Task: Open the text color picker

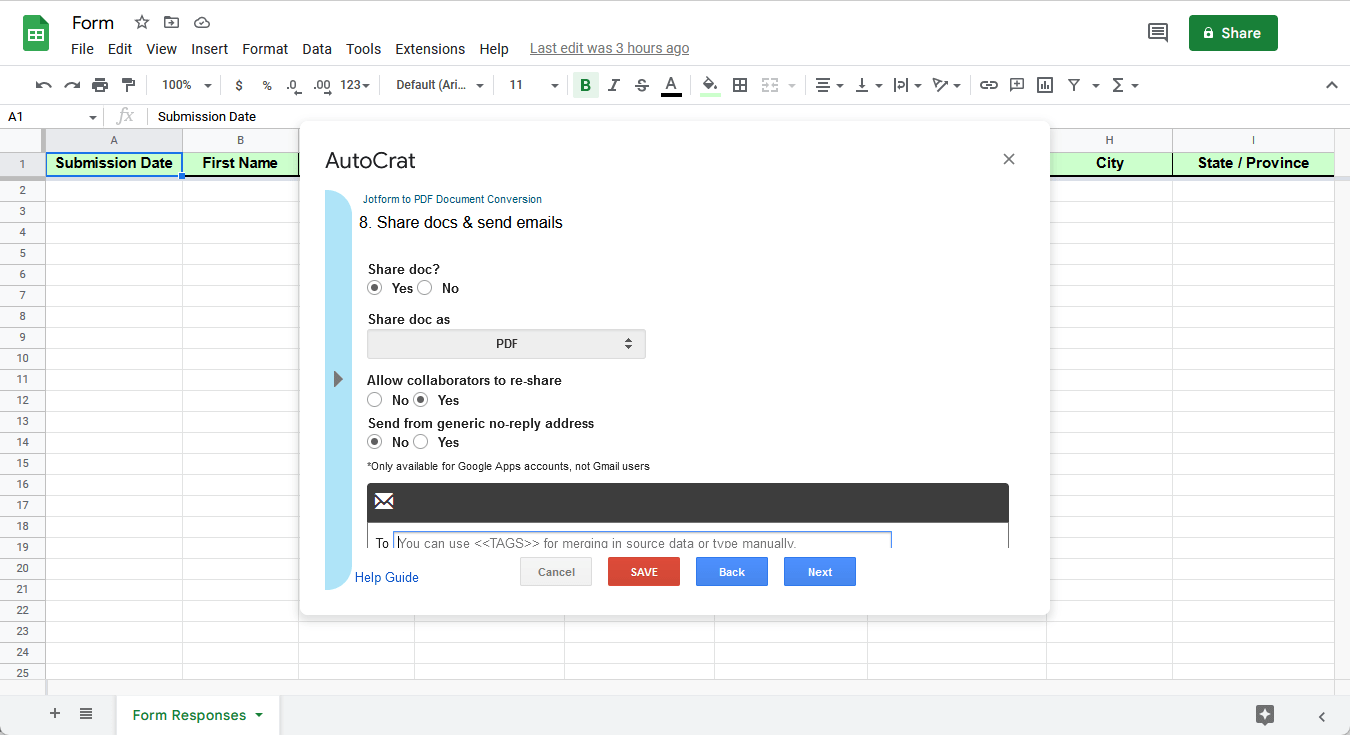Action: [x=672, y=85]
